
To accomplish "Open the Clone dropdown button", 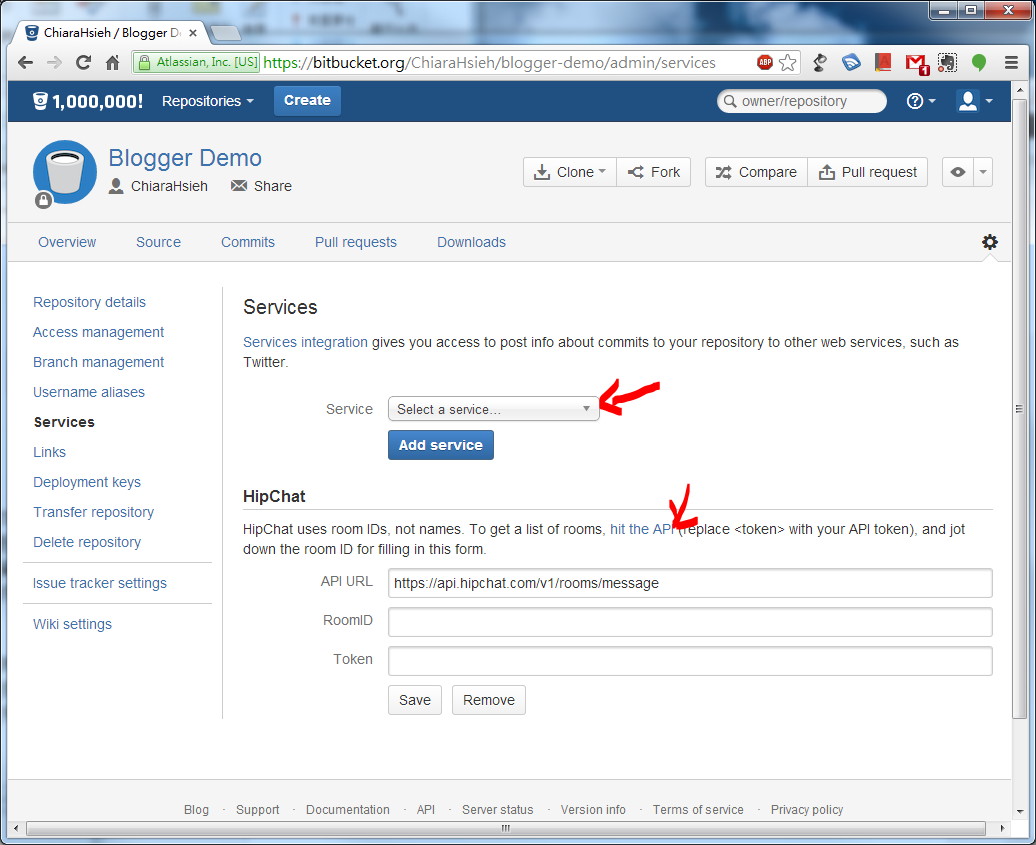I will (570, 172).
